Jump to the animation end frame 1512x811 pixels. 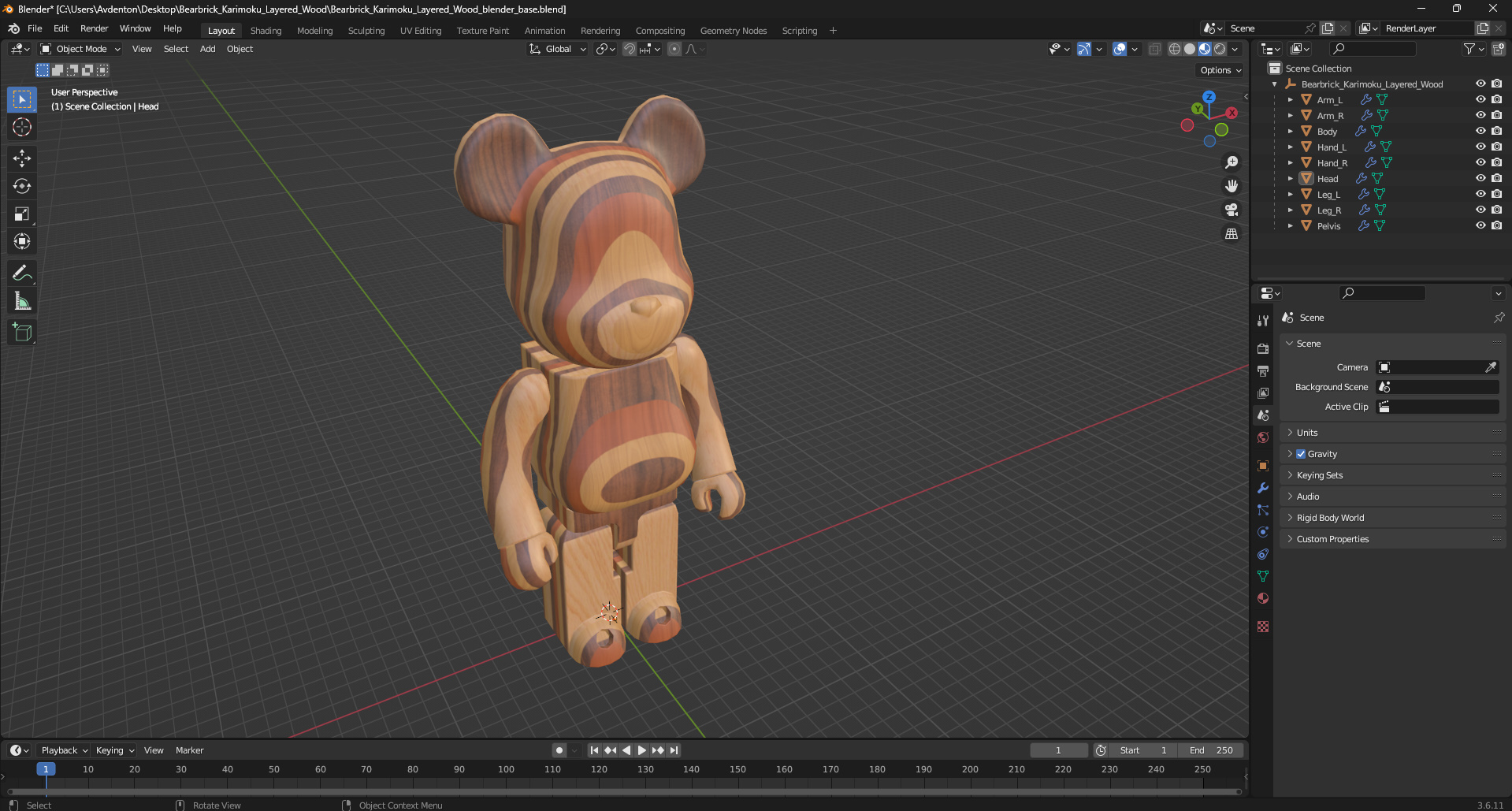(x=674, y=750)
